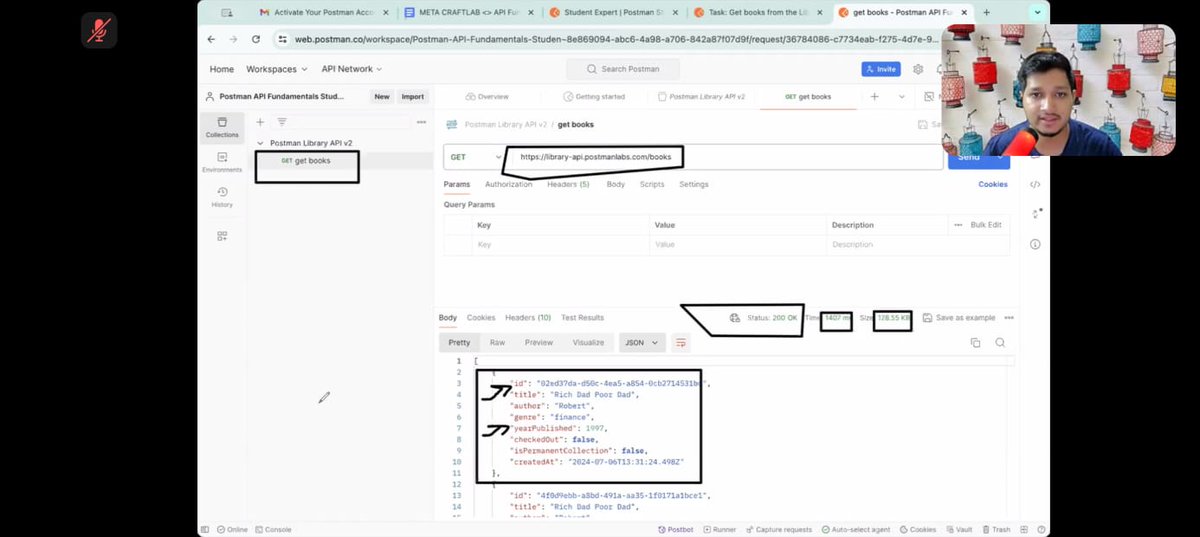Switch to the request Body tab
This screenshot has height=537, width=1200.
point(616,184)
